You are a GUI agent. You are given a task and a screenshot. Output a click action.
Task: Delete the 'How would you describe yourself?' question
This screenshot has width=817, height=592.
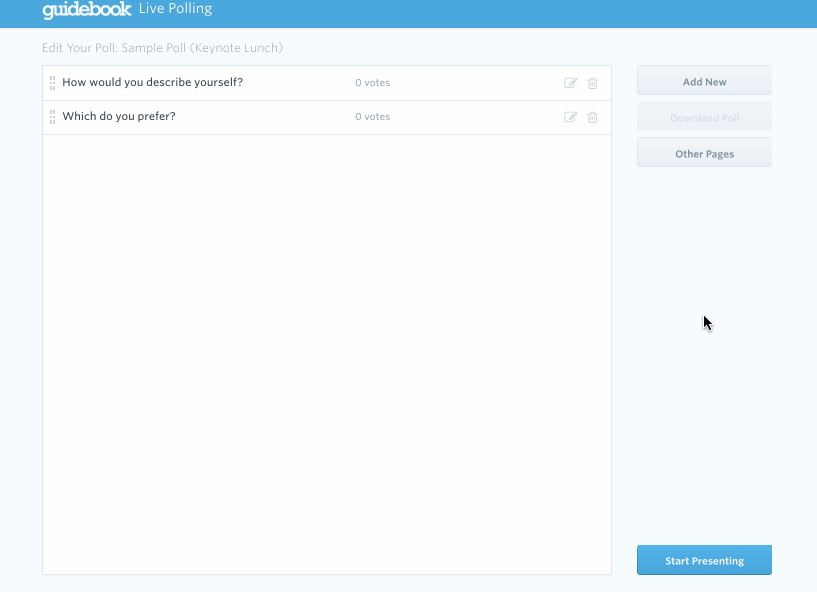[x=592, y=83]
